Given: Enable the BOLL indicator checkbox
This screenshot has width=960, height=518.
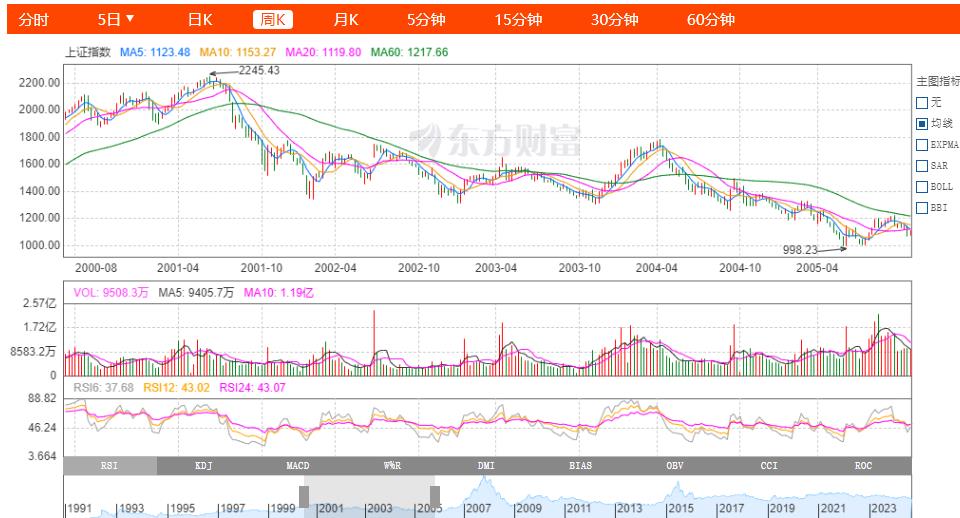Looking at the screenshot, I should point(922,187).
